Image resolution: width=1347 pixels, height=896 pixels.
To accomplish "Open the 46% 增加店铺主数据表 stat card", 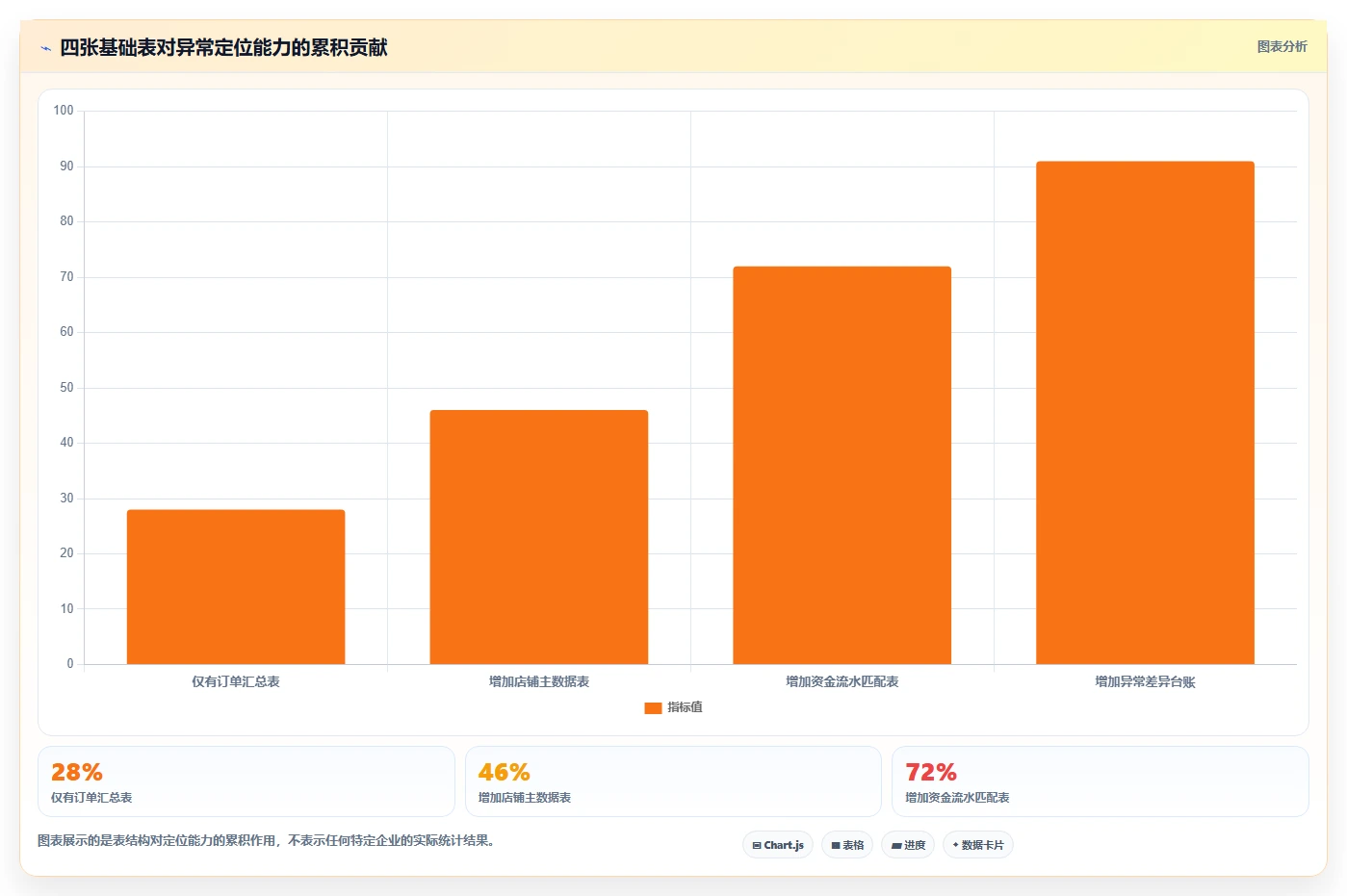I will [x=673, y=781].
